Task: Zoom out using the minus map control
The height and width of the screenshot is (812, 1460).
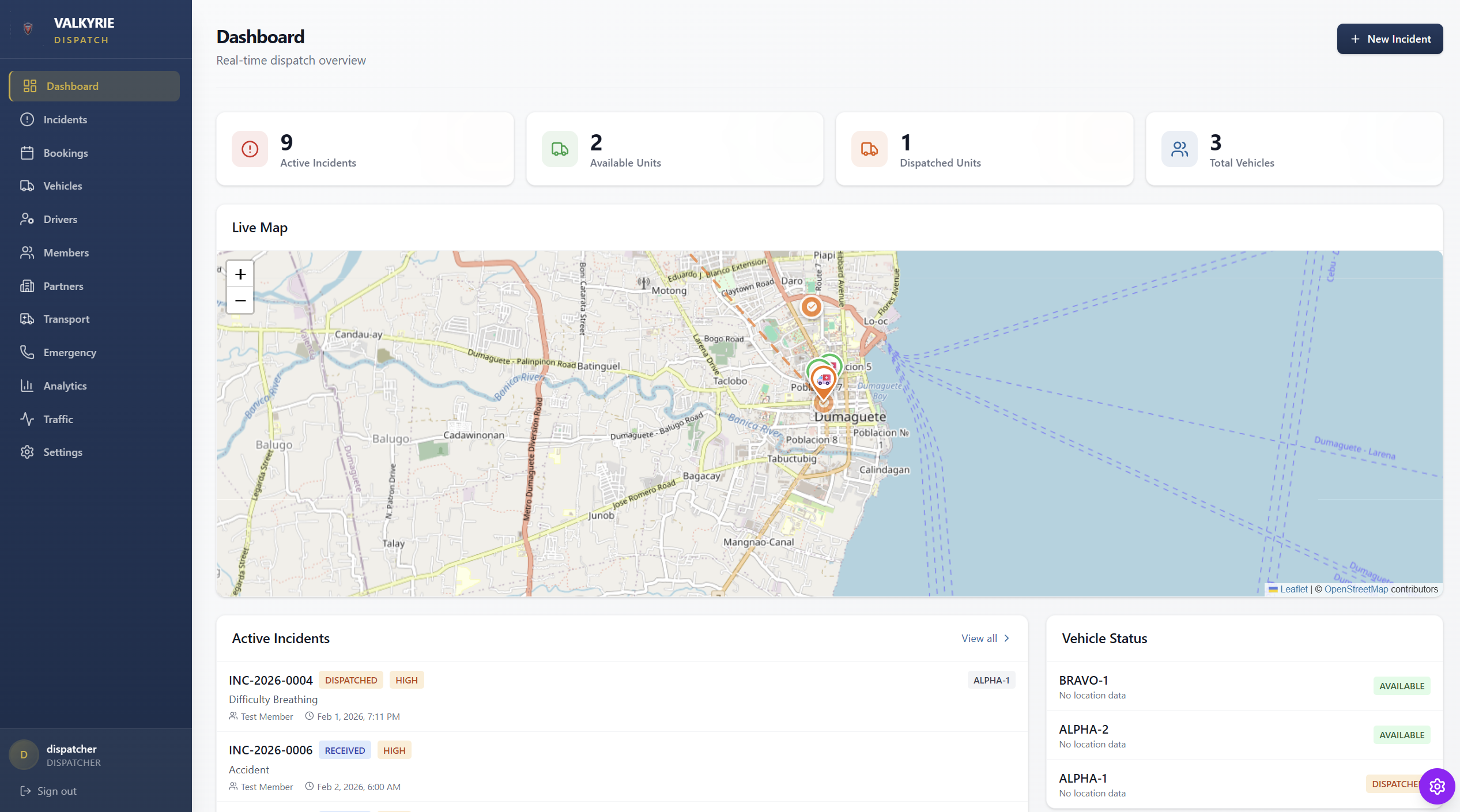Action: pos(240,300)
